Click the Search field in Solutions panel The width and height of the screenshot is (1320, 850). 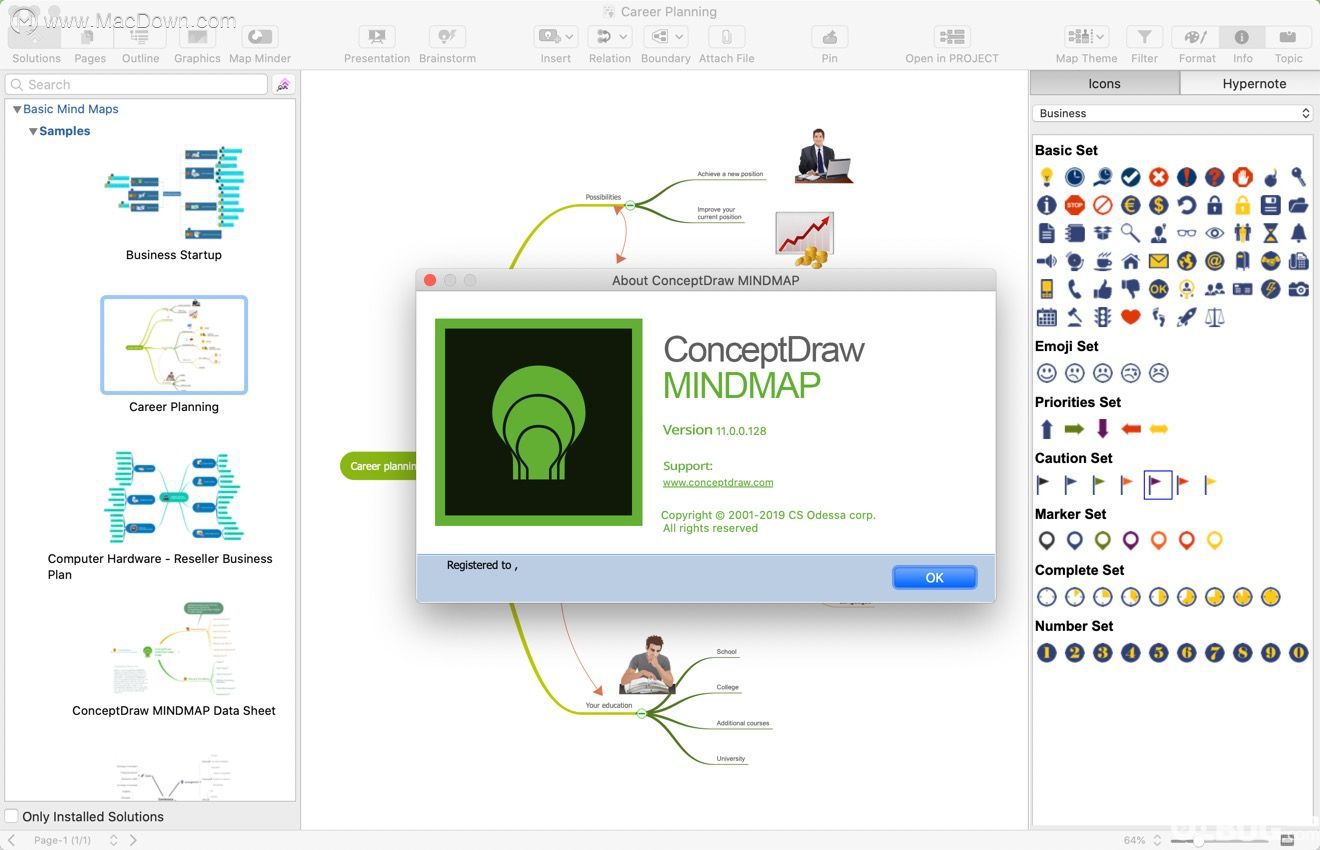click(137, 85)
